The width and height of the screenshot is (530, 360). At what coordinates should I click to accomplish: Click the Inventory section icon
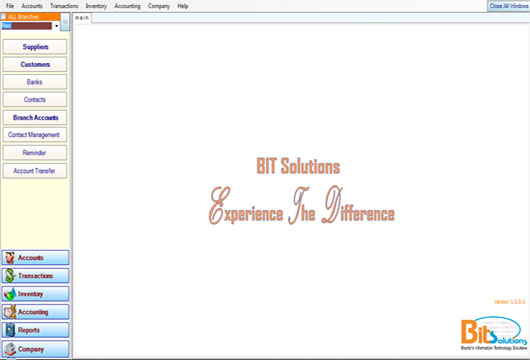(9, 294)
